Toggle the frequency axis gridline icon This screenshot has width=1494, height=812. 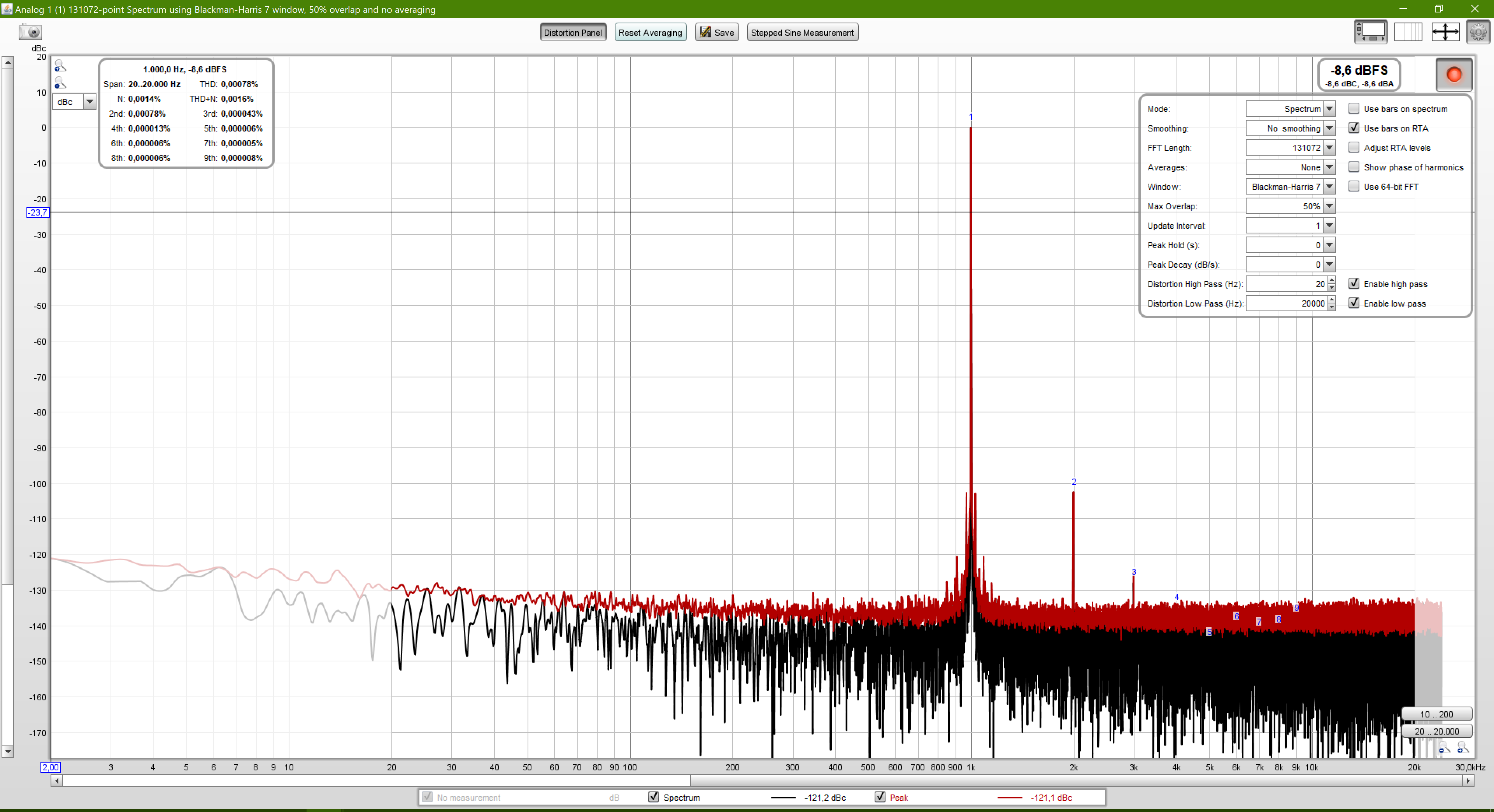[1408, 32]
